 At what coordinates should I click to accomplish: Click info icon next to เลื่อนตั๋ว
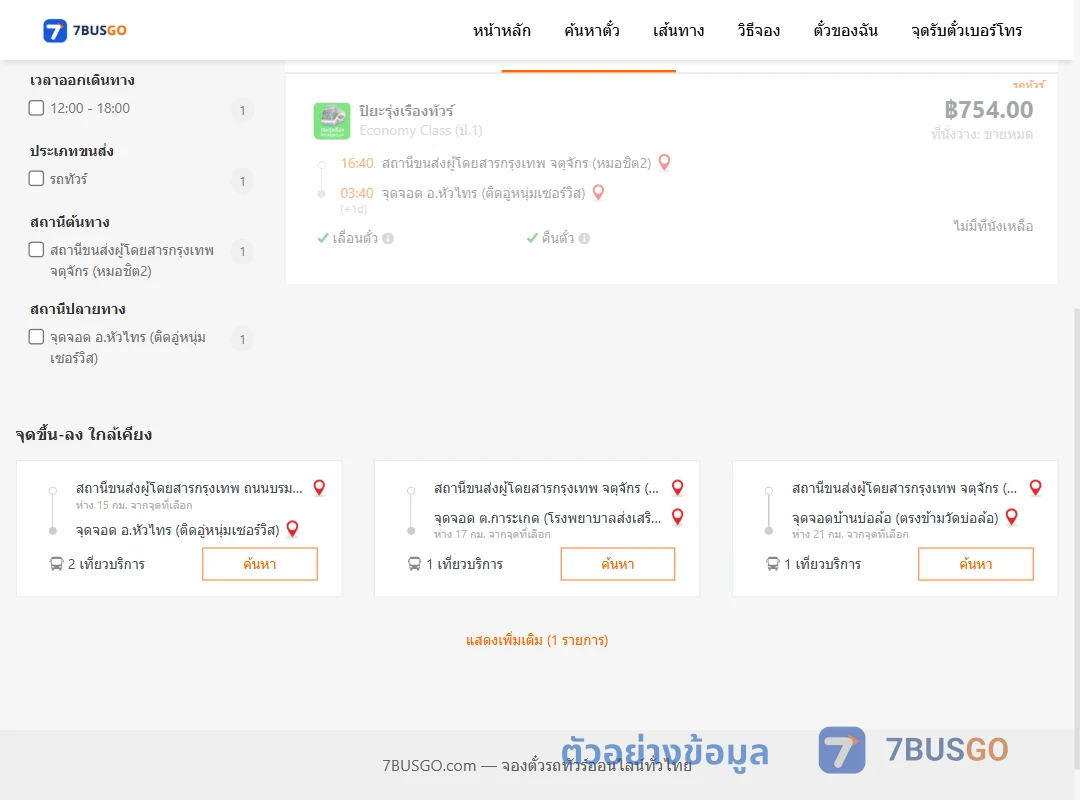click(388, 238)
